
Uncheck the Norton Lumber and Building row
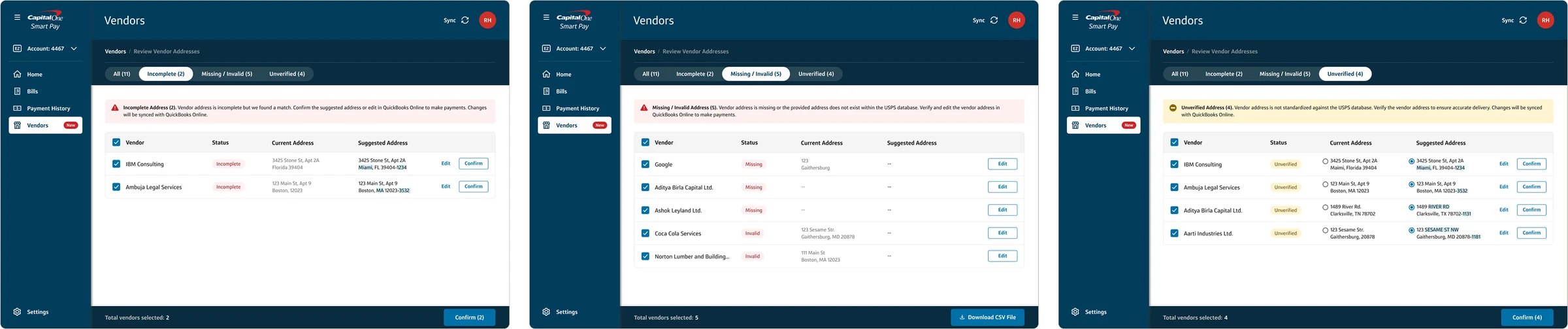(x=645, y=256)
